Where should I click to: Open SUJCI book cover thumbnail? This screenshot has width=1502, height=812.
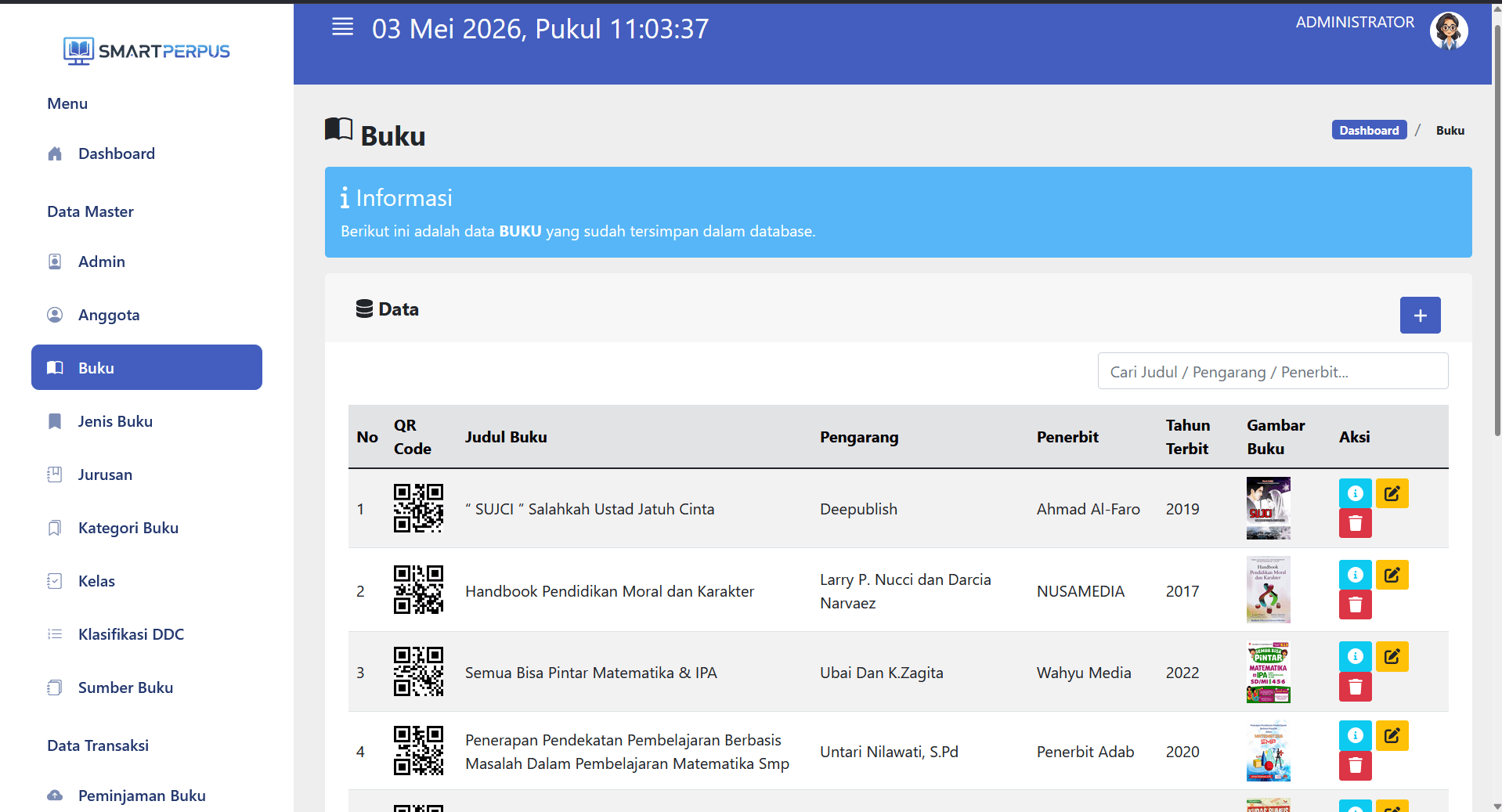tap(1268, 508)
